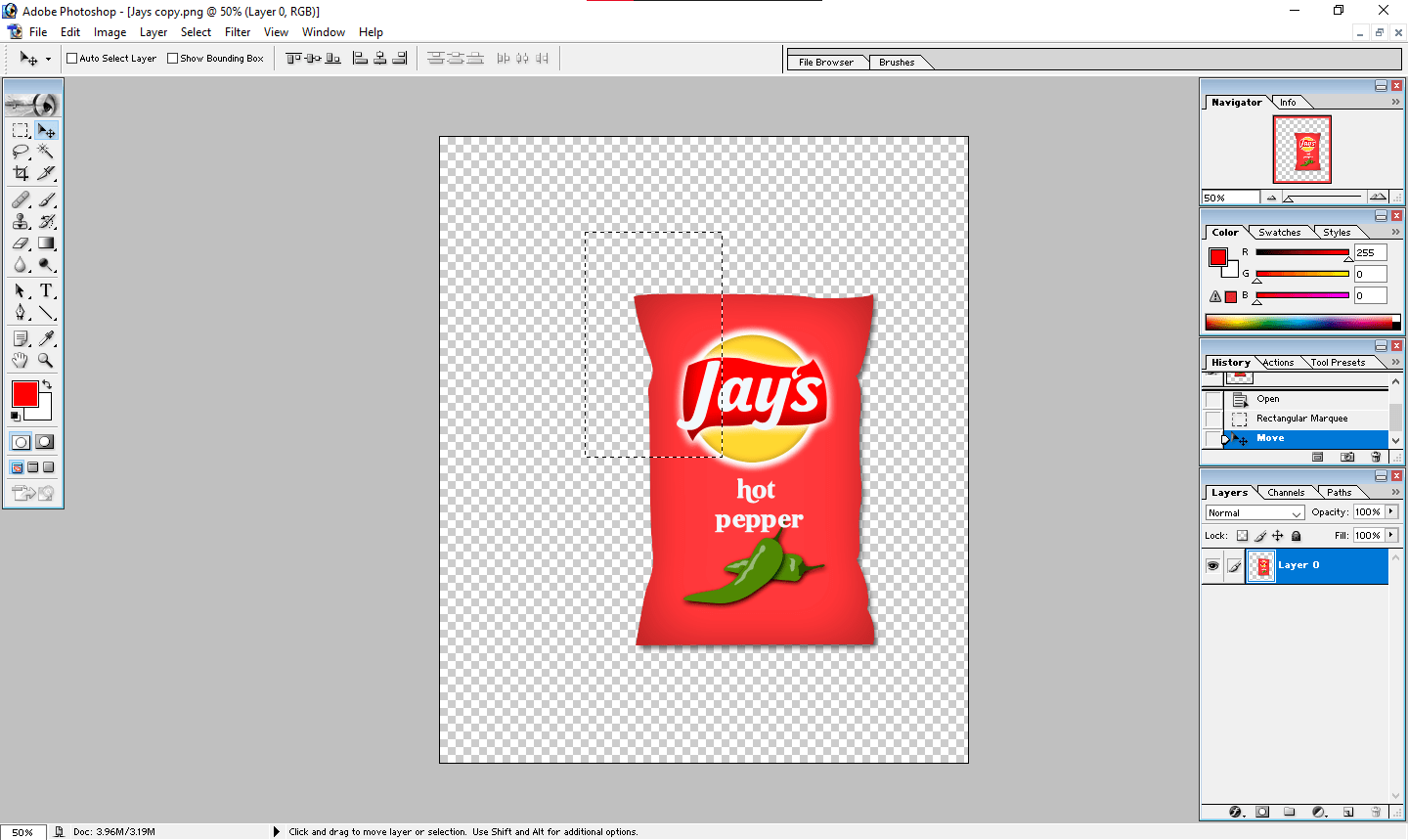
Task: Jump to ImageReady from toolbox
Action: coord(32,493)
